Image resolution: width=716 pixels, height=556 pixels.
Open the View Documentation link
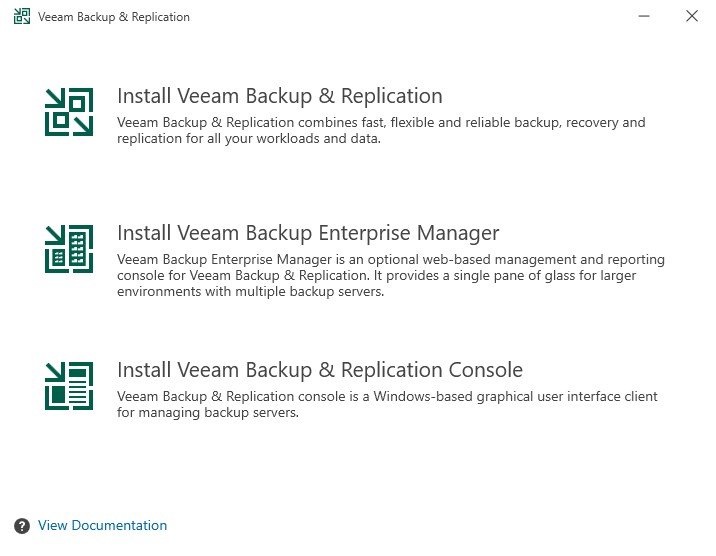(102, 526)
